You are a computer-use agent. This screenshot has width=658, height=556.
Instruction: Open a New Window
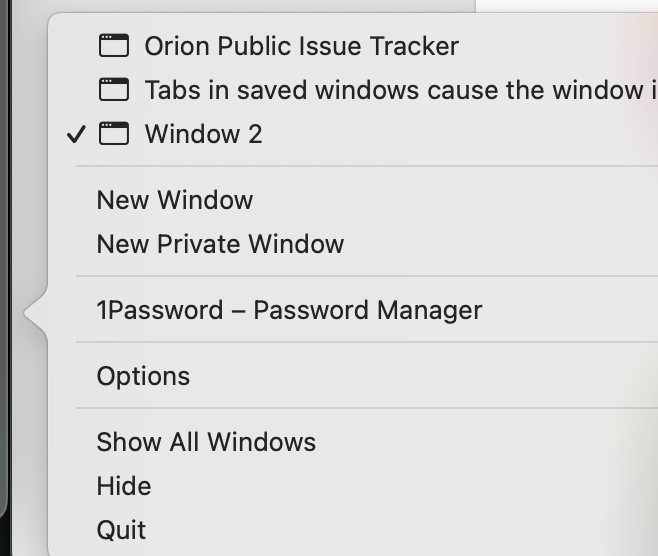tap(175, 200)
